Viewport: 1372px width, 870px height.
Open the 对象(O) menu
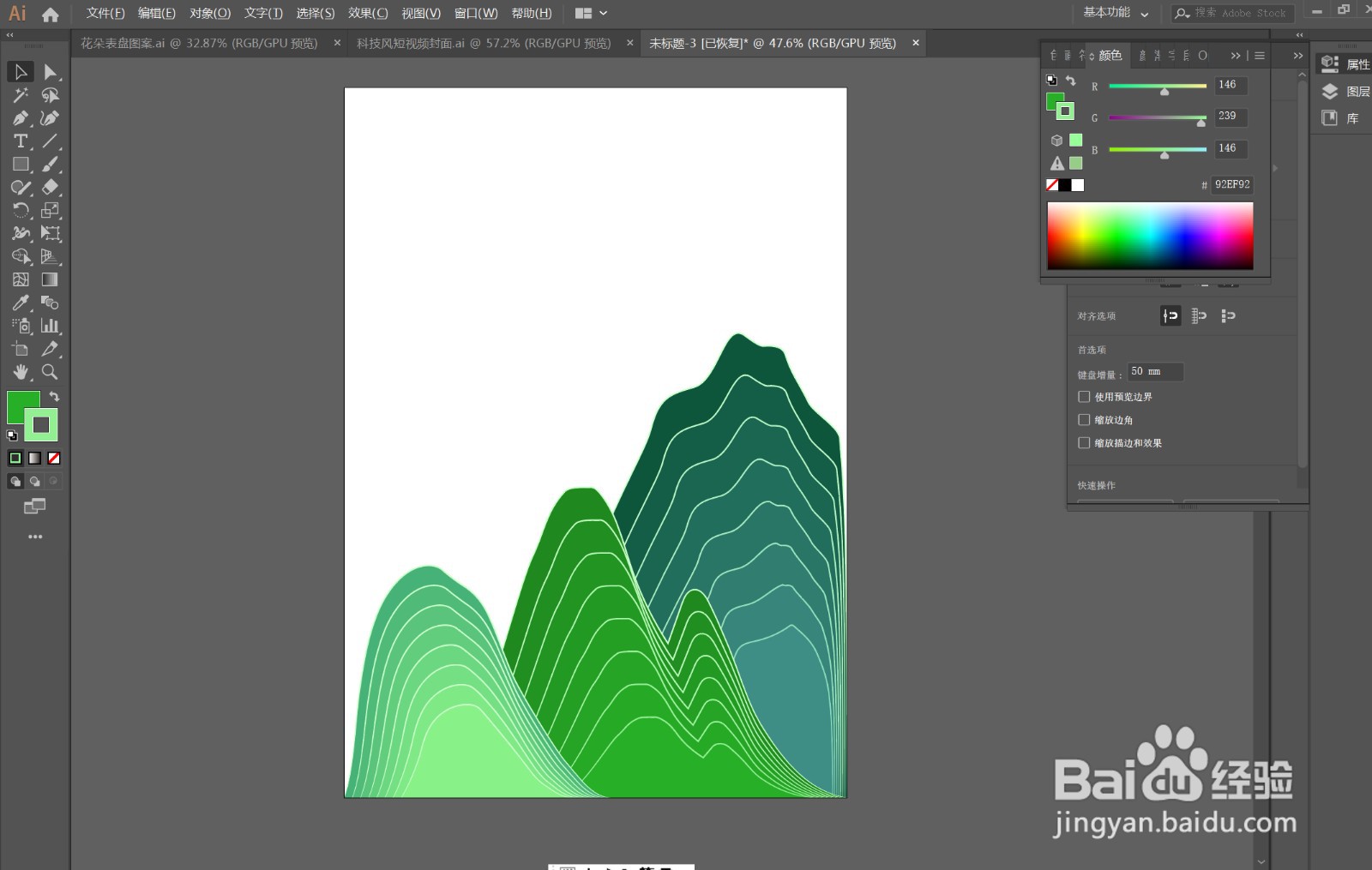[210, 13]
